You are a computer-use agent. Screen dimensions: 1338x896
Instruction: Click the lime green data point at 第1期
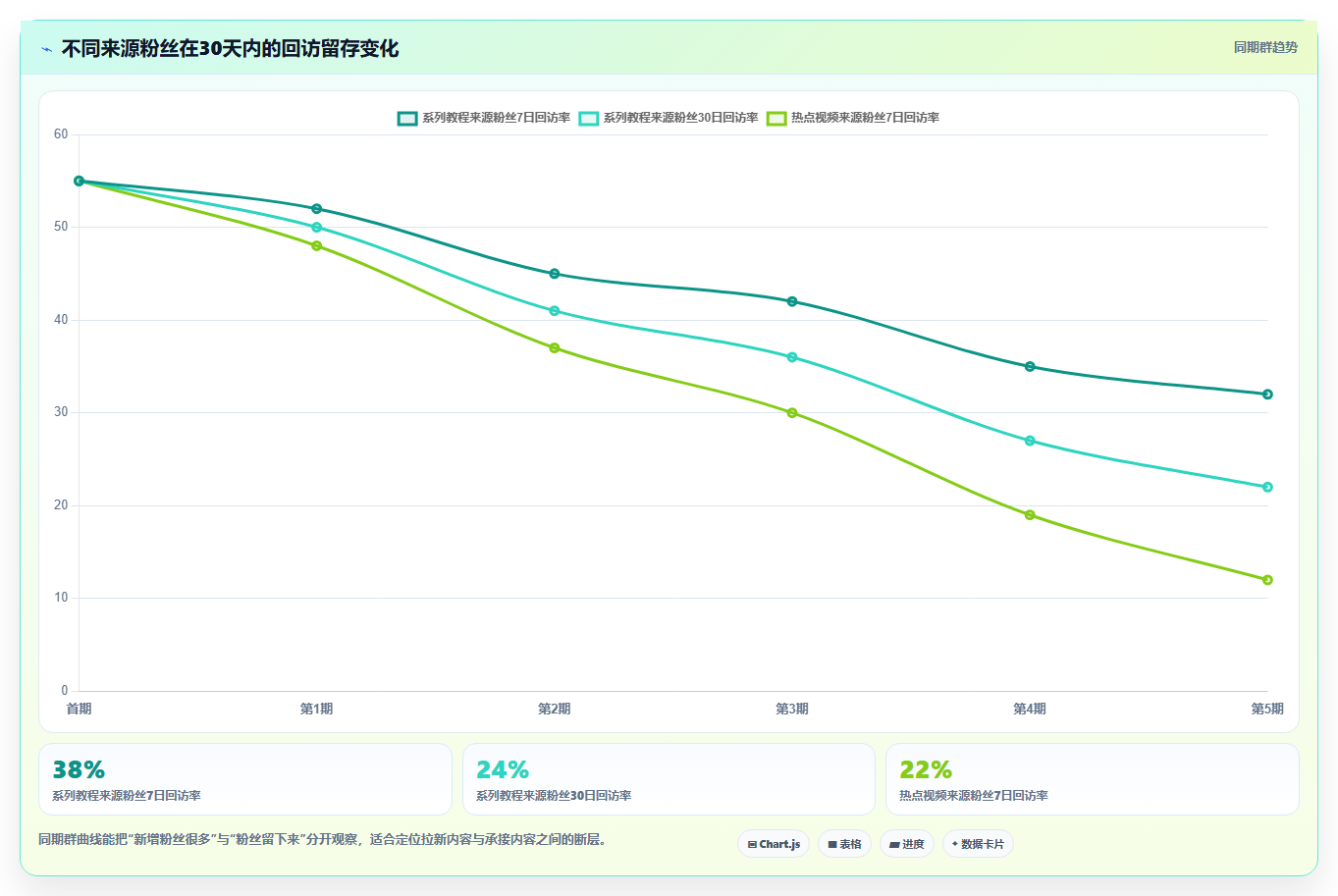(x=316, y=246)
